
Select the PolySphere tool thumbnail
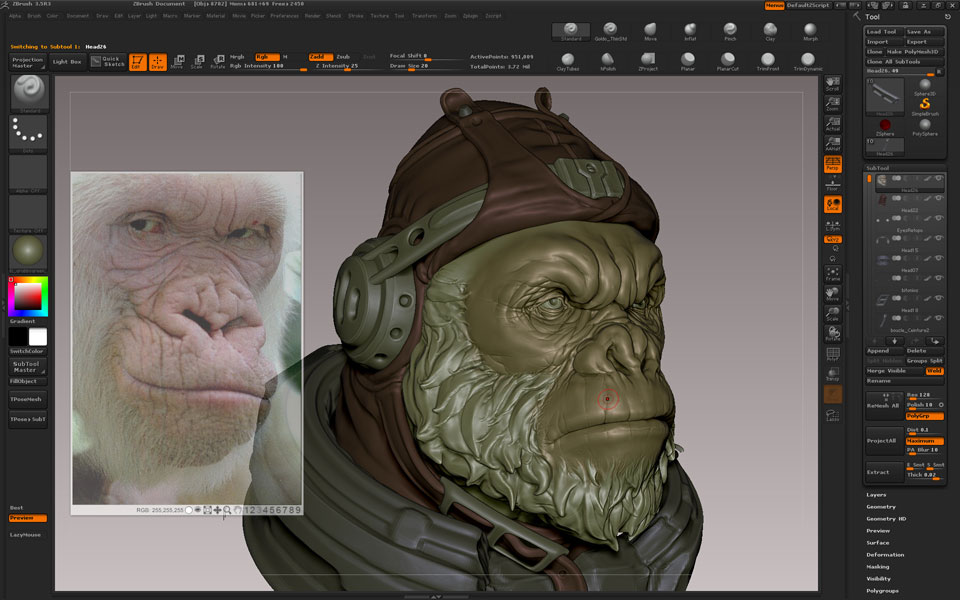coord(925,126)
